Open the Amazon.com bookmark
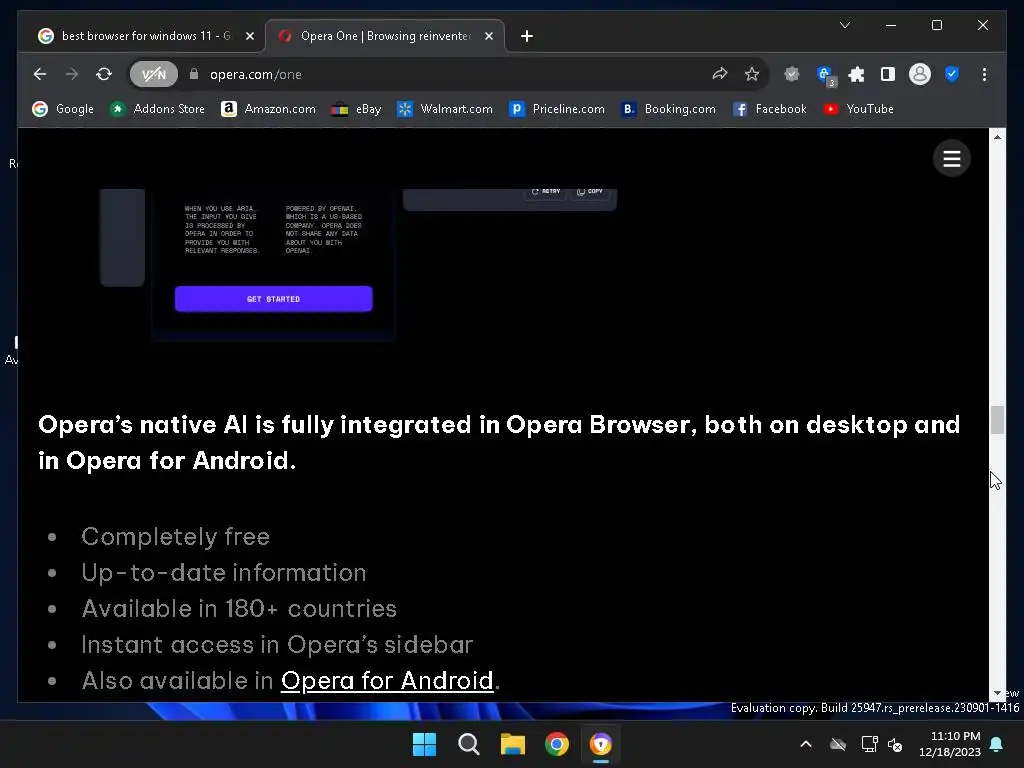Image resolution: width=1024 pixels, height=768 pixels. pos(268,109)
